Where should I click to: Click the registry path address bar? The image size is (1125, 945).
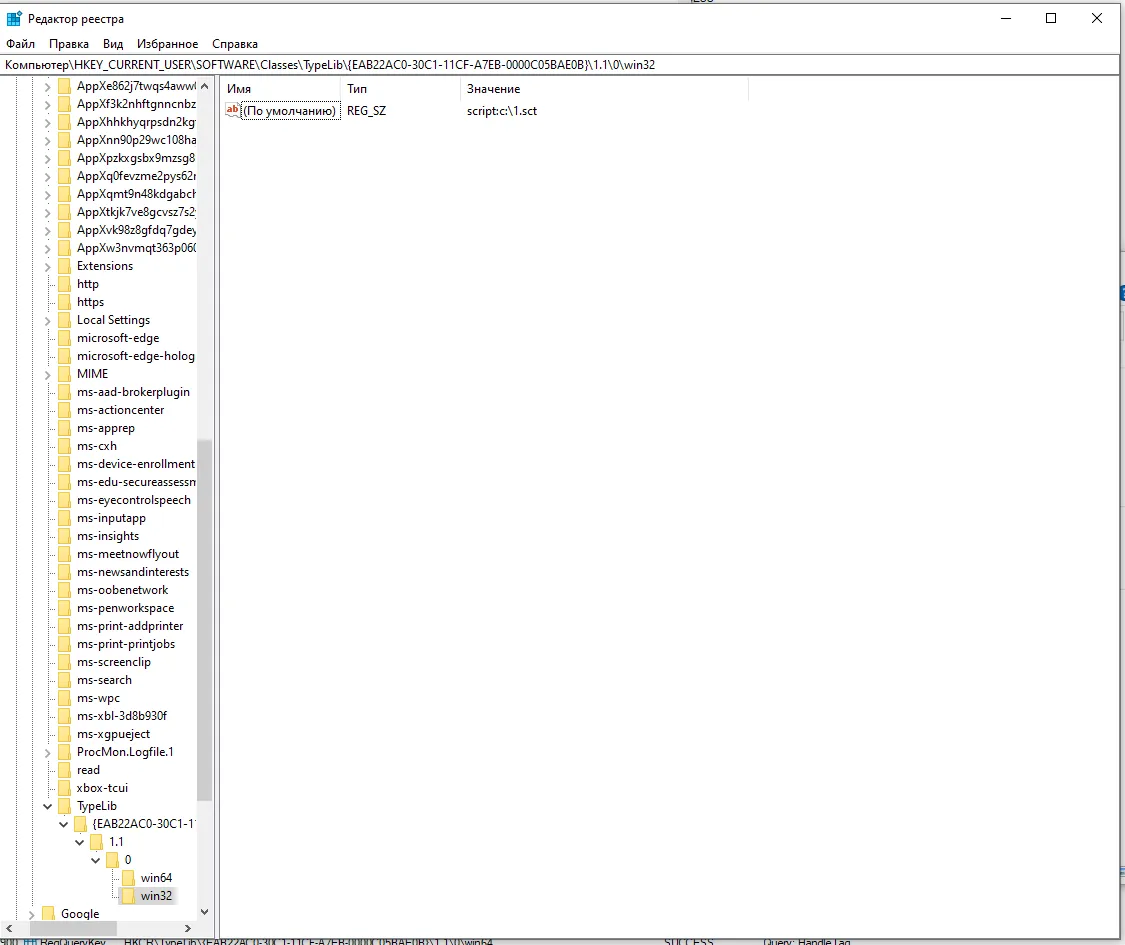point(560,65)
